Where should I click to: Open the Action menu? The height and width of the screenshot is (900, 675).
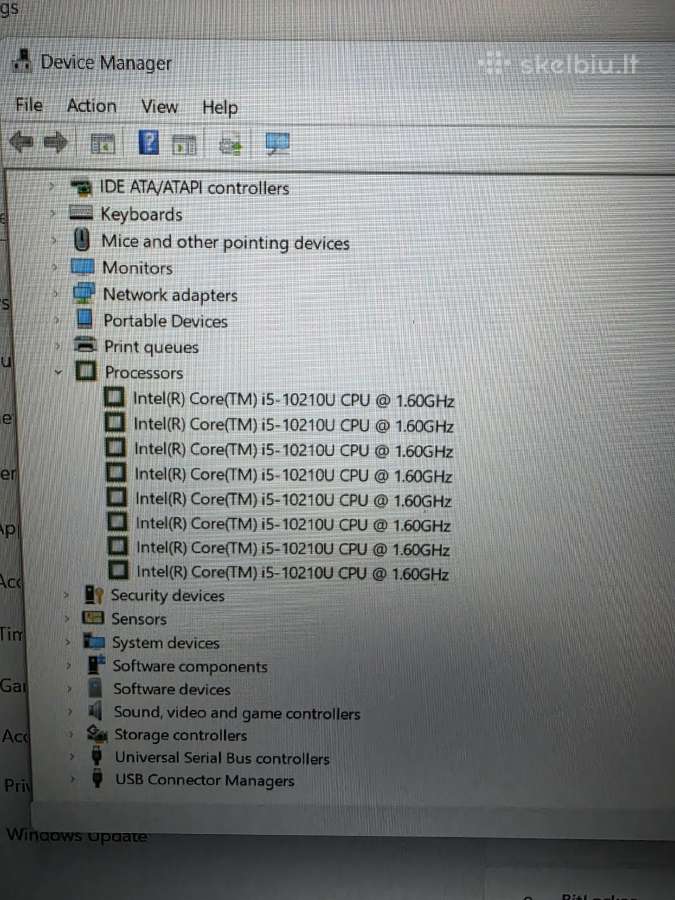pos(91,106)
